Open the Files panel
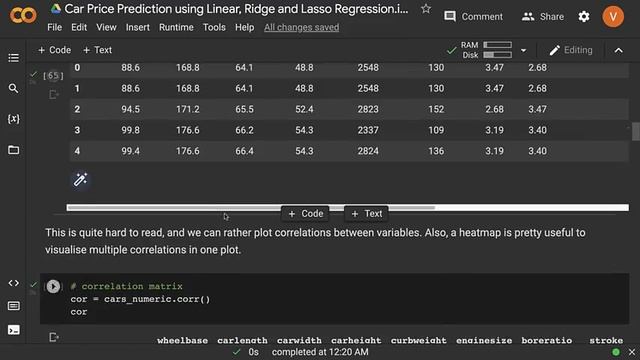640x360 pixels. click(x=13, y=150)
